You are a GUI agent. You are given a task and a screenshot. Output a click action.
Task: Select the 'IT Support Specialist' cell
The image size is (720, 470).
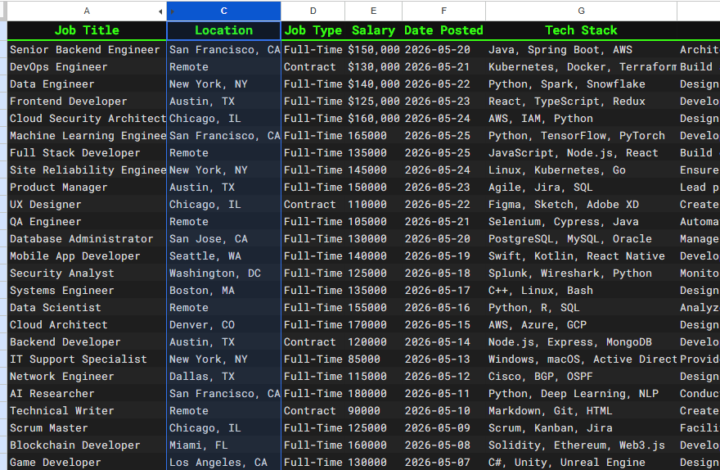point(87,359)
